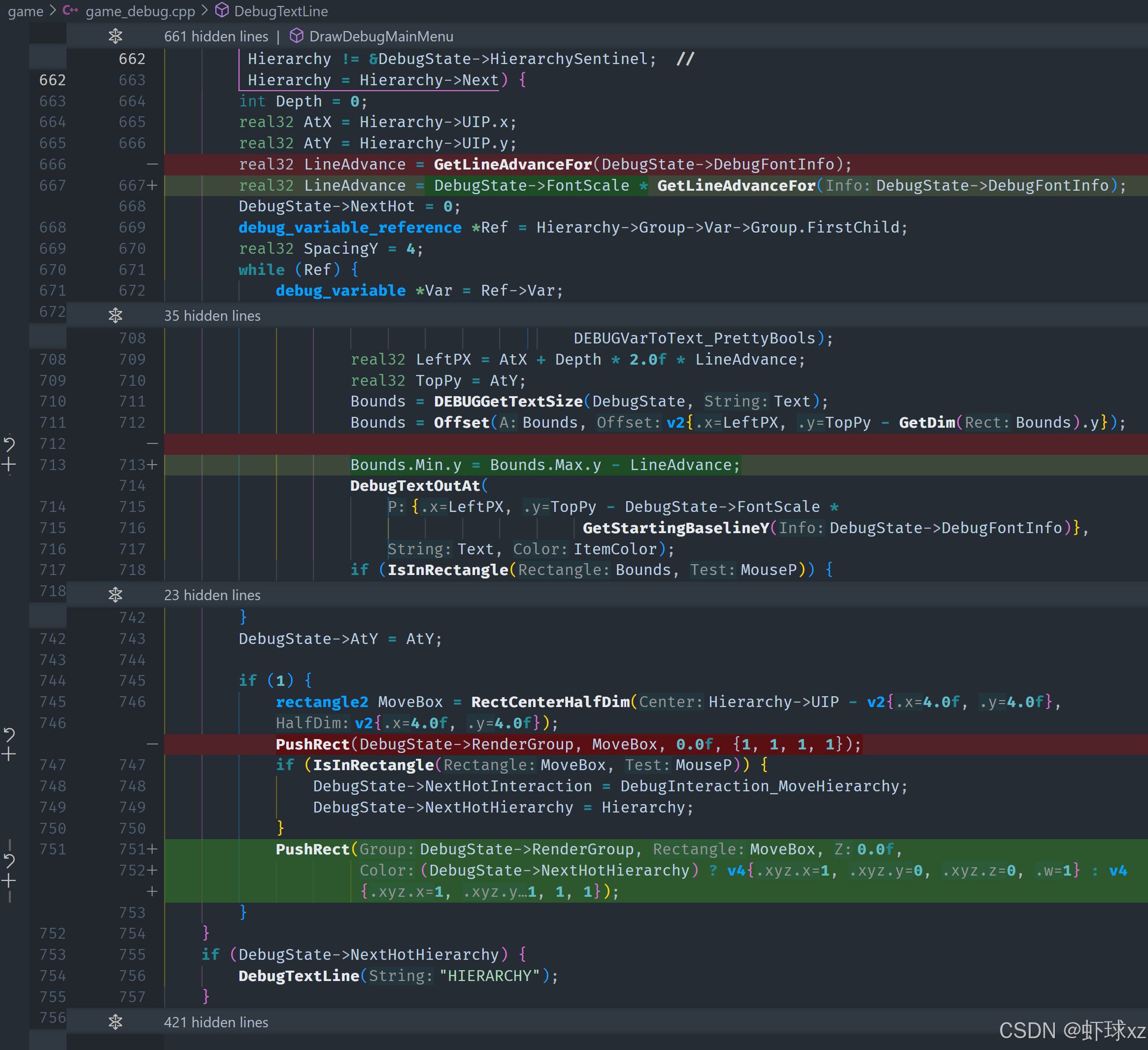This screenshot has width=1148, height=1050.
Task: Open the game_debug.cpp breadcrumb
Action: click(x=139, y=11)
